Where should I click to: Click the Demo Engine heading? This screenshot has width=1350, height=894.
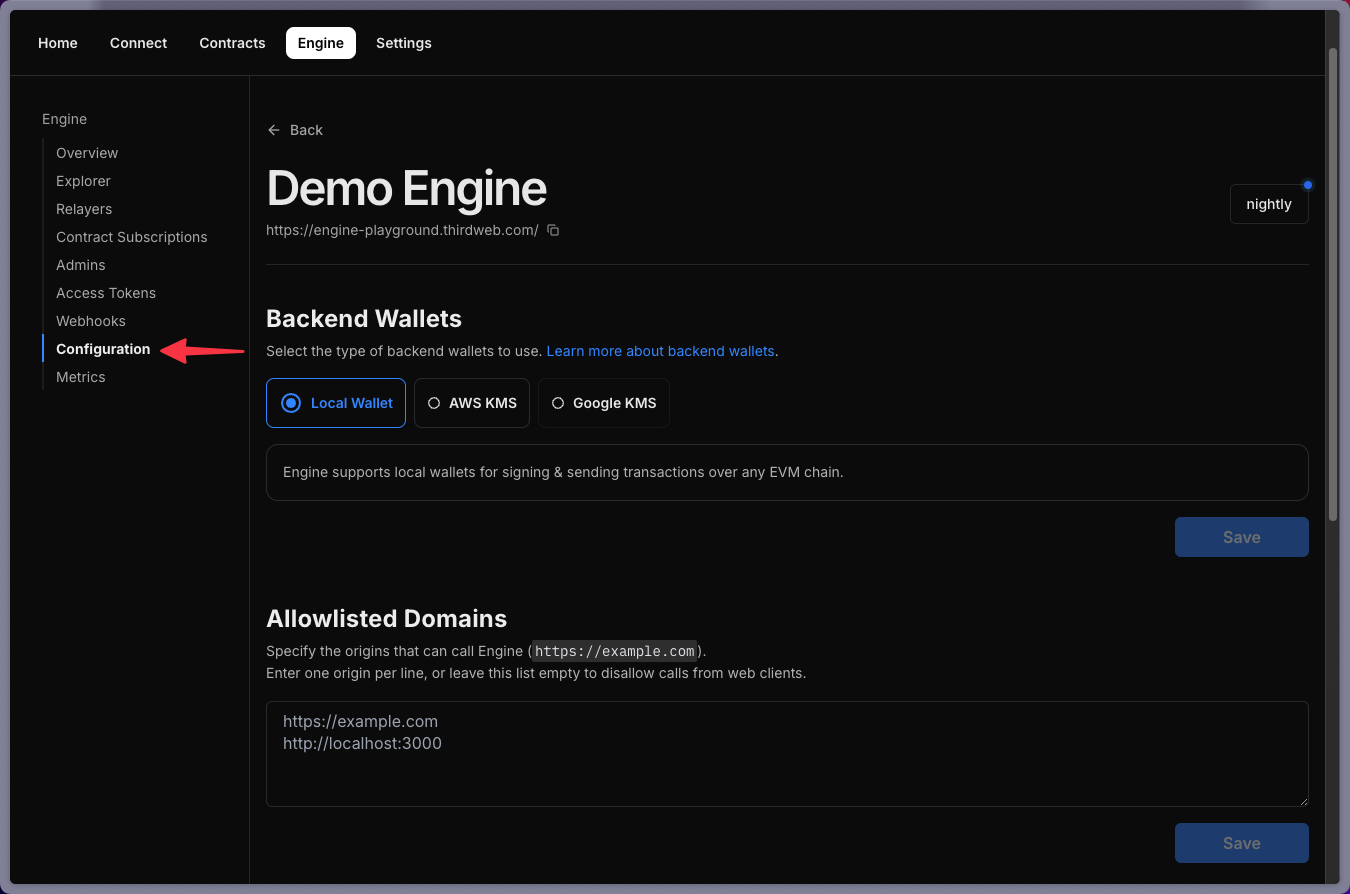406,188
